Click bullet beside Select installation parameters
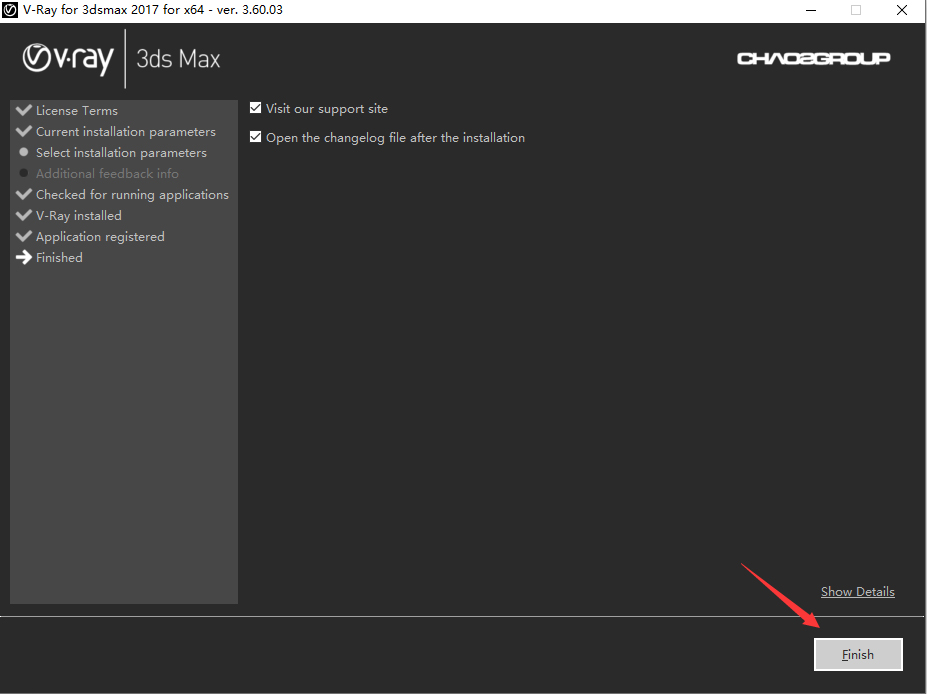The width and height of the screenshot is (927, 694). point(24,152)
